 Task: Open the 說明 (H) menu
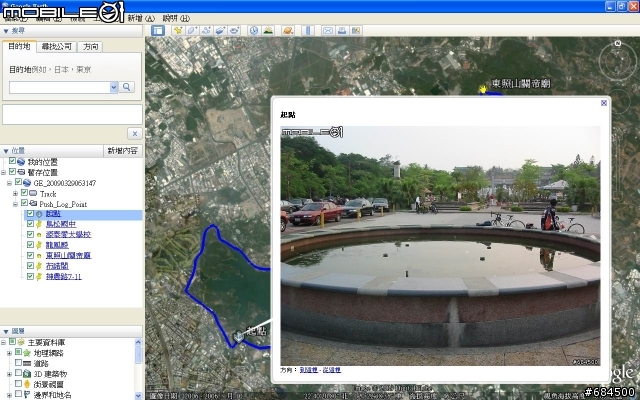[x=176, y=18]
